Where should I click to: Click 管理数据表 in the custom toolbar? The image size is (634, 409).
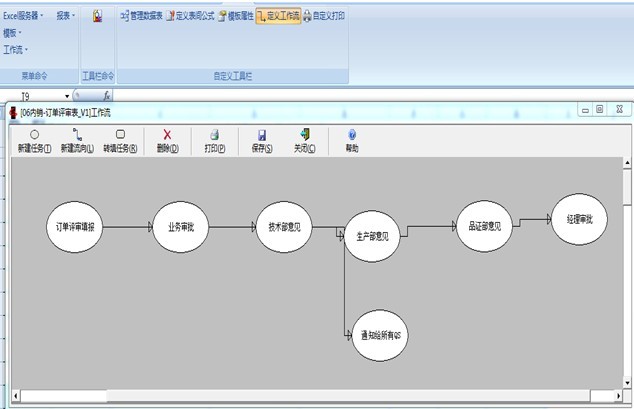[141, 17]
